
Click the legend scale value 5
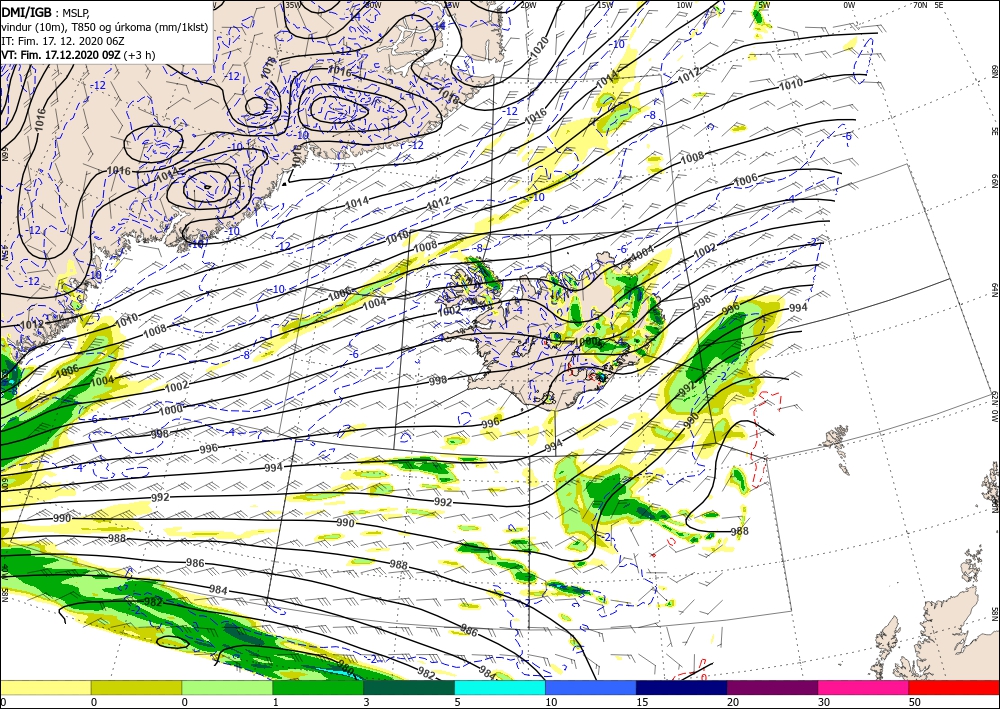[x=458, y=702]
